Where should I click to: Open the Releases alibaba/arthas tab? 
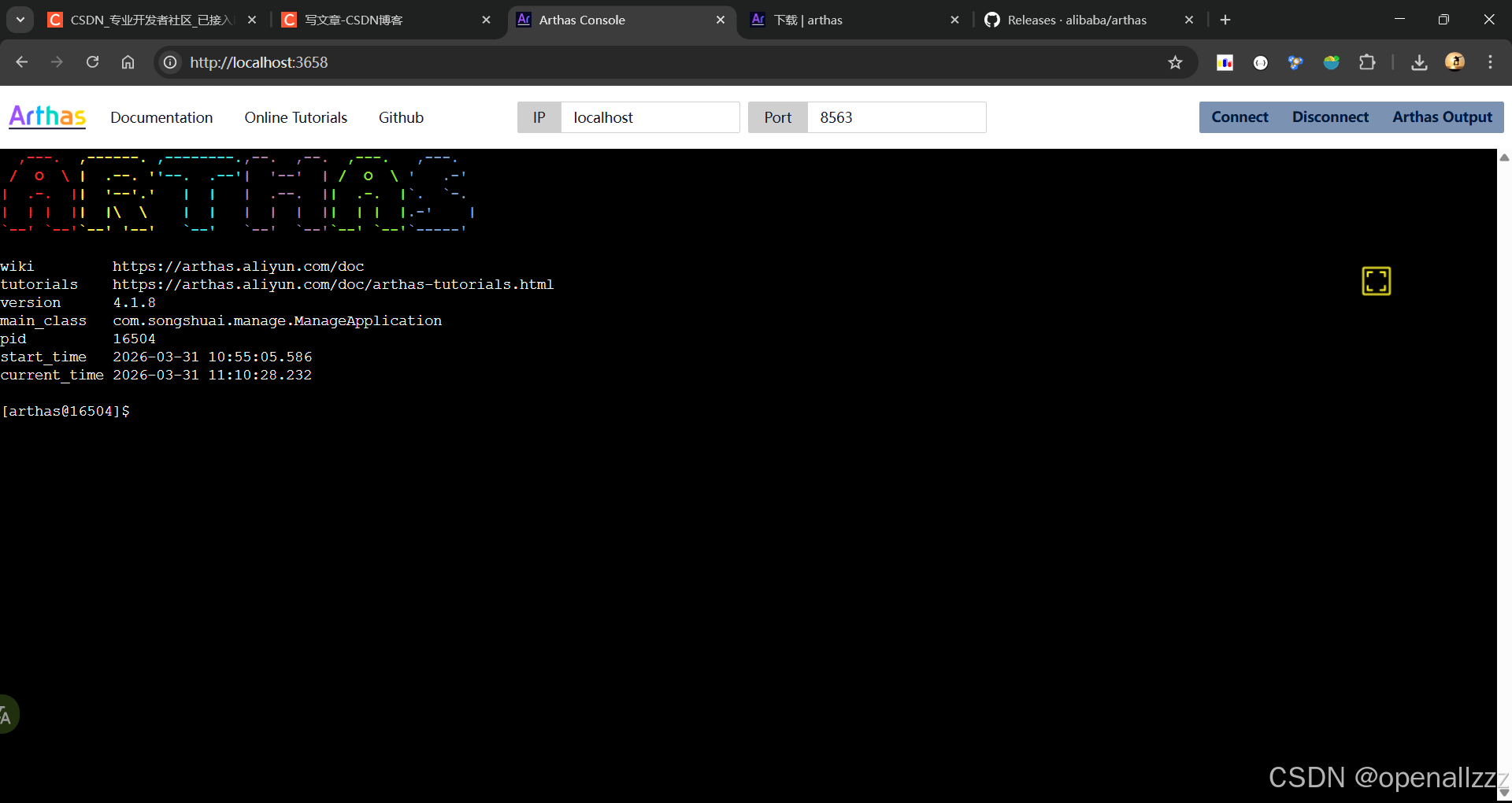(1087, 20)
